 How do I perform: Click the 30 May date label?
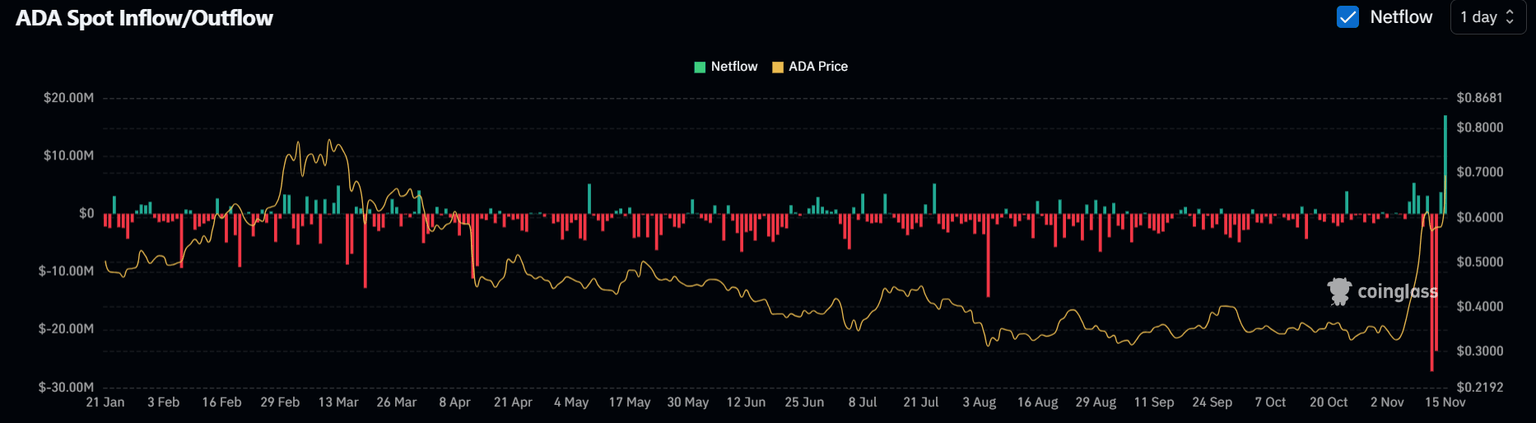point(688,402)
